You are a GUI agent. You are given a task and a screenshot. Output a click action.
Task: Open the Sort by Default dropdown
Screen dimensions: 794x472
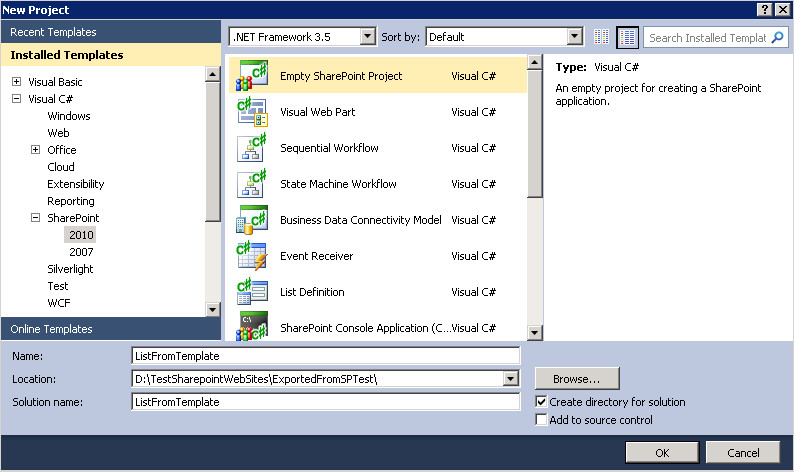(574, 36)
